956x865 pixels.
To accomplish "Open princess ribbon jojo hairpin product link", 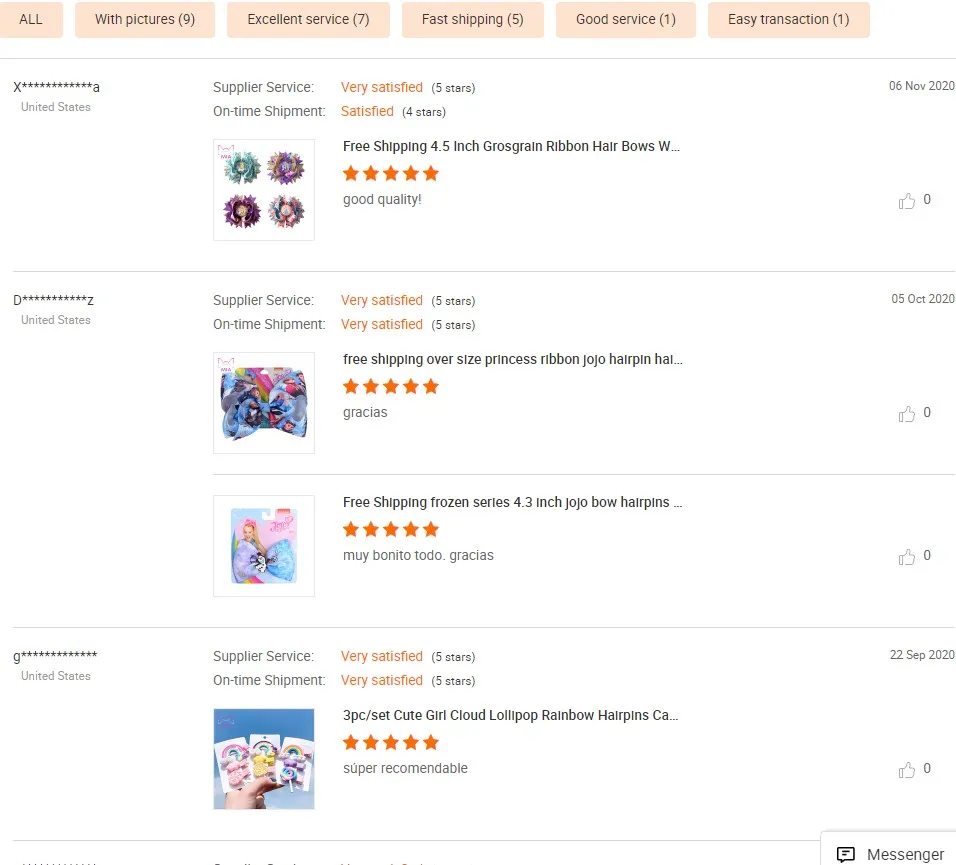I will tap(512, 359).
